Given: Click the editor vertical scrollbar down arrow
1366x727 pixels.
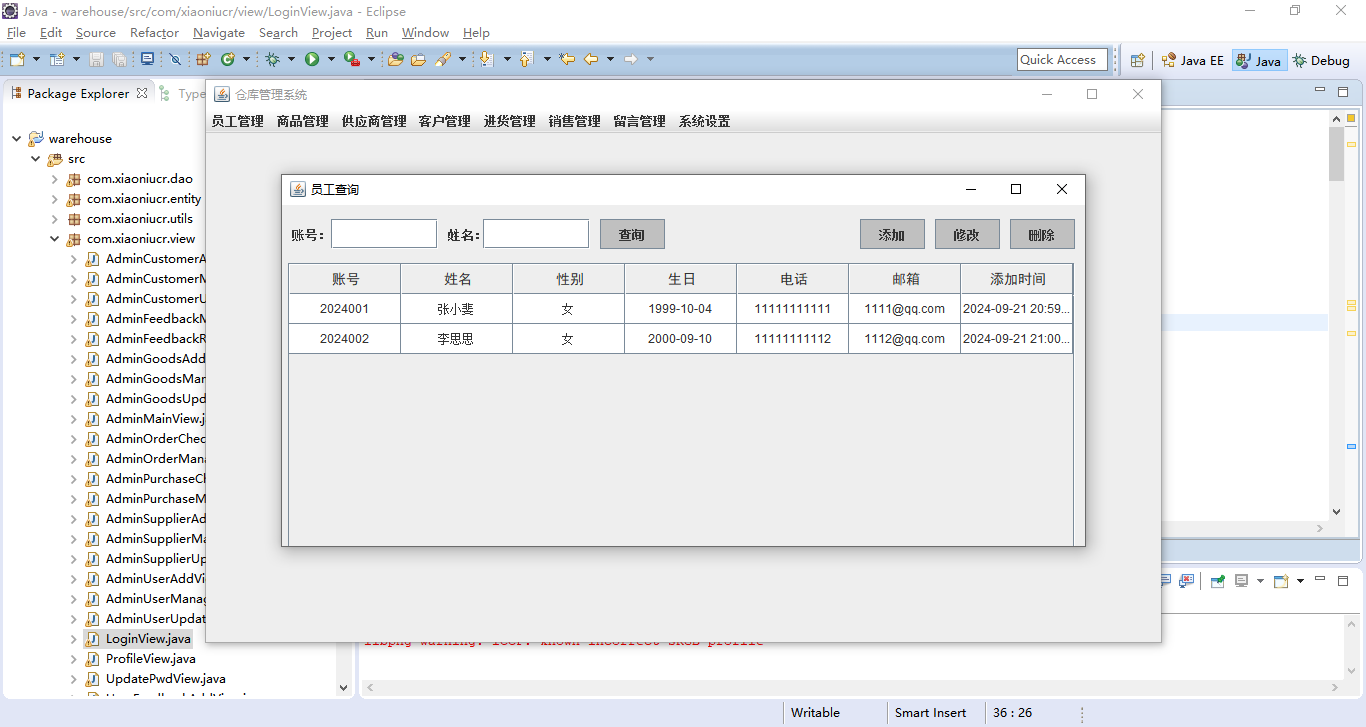Looking at the screenshot, I should click(1337, 512).
